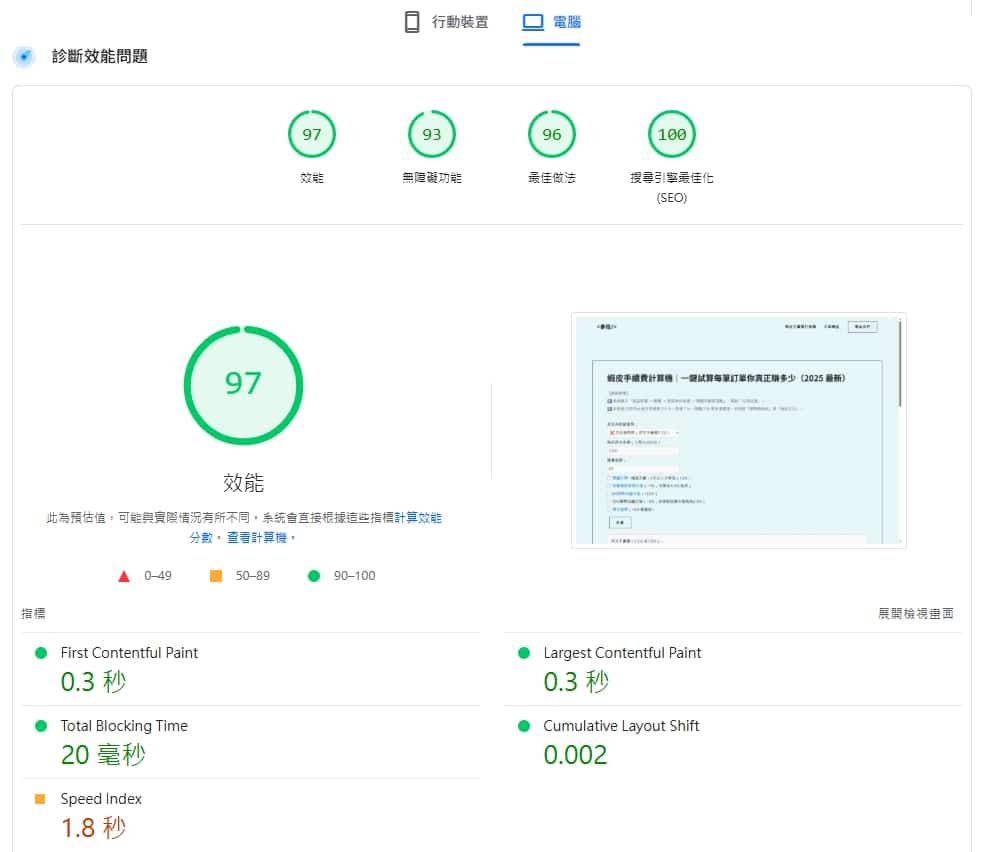The image size is (983, 852).
Task: Open the 最佳做法 score gauge 96
Action: click(x=552, y=134)
